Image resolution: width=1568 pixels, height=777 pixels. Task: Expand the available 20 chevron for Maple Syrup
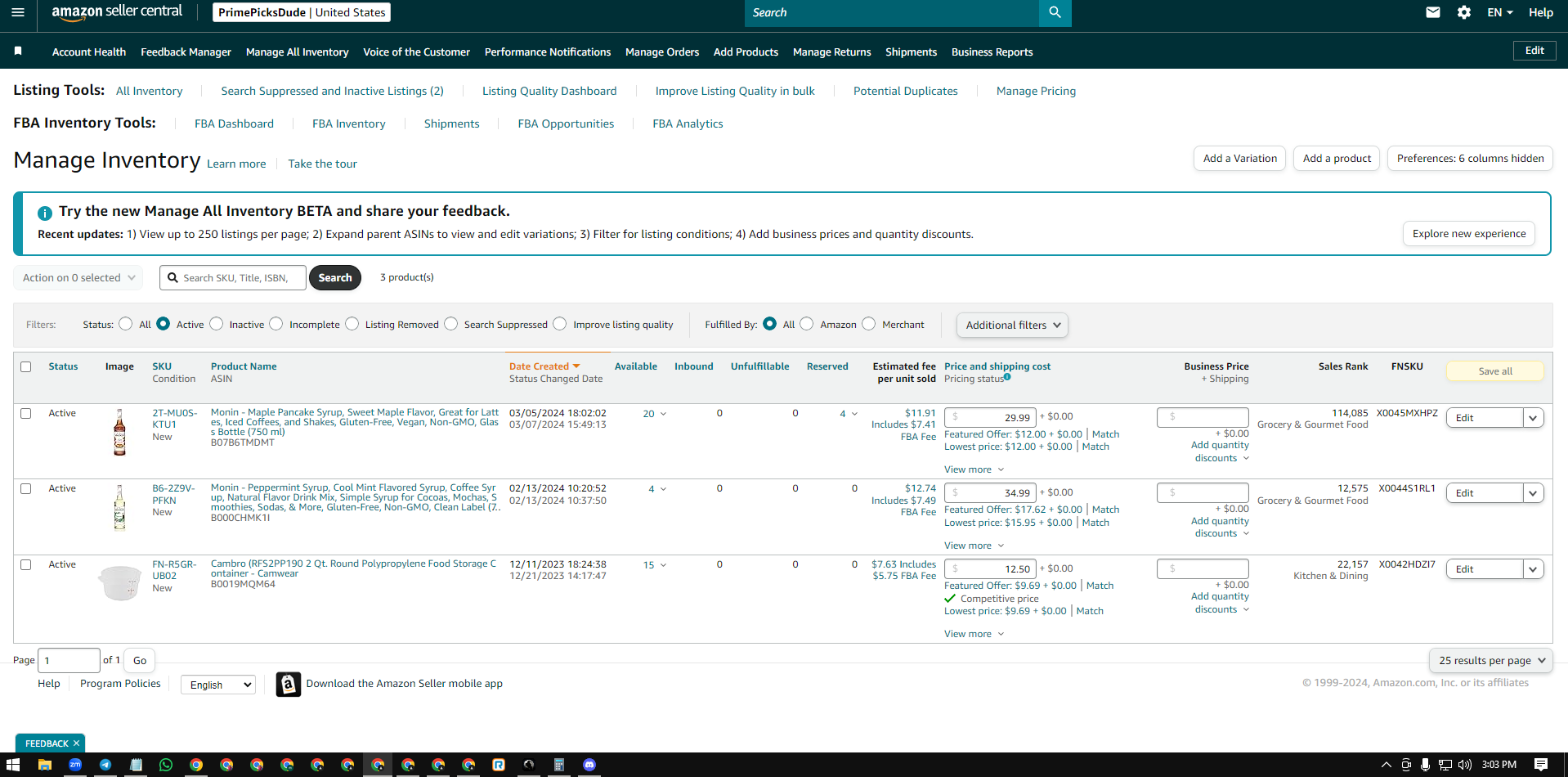pyautogui.click(x=663, y=414)
